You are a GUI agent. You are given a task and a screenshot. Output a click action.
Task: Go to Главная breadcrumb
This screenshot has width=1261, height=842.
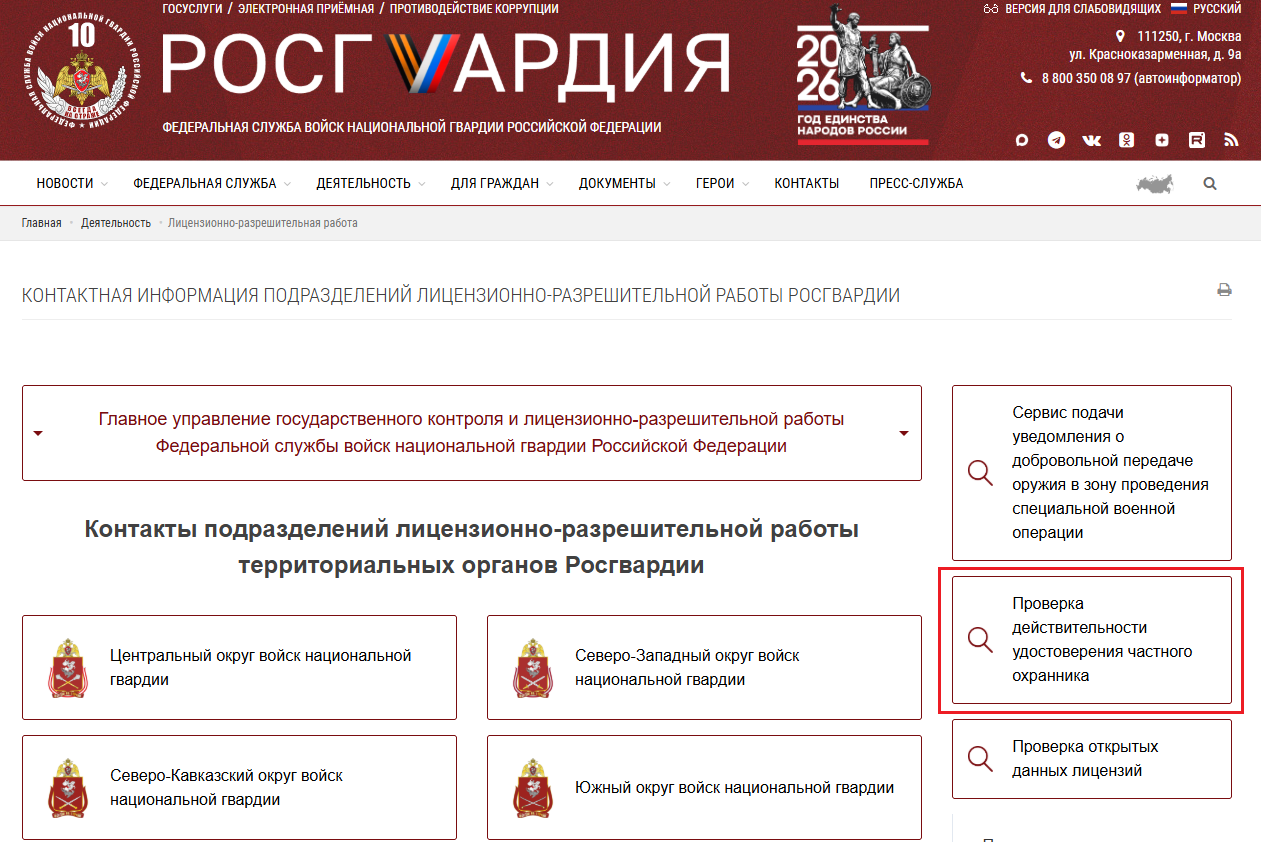(42, 223)
